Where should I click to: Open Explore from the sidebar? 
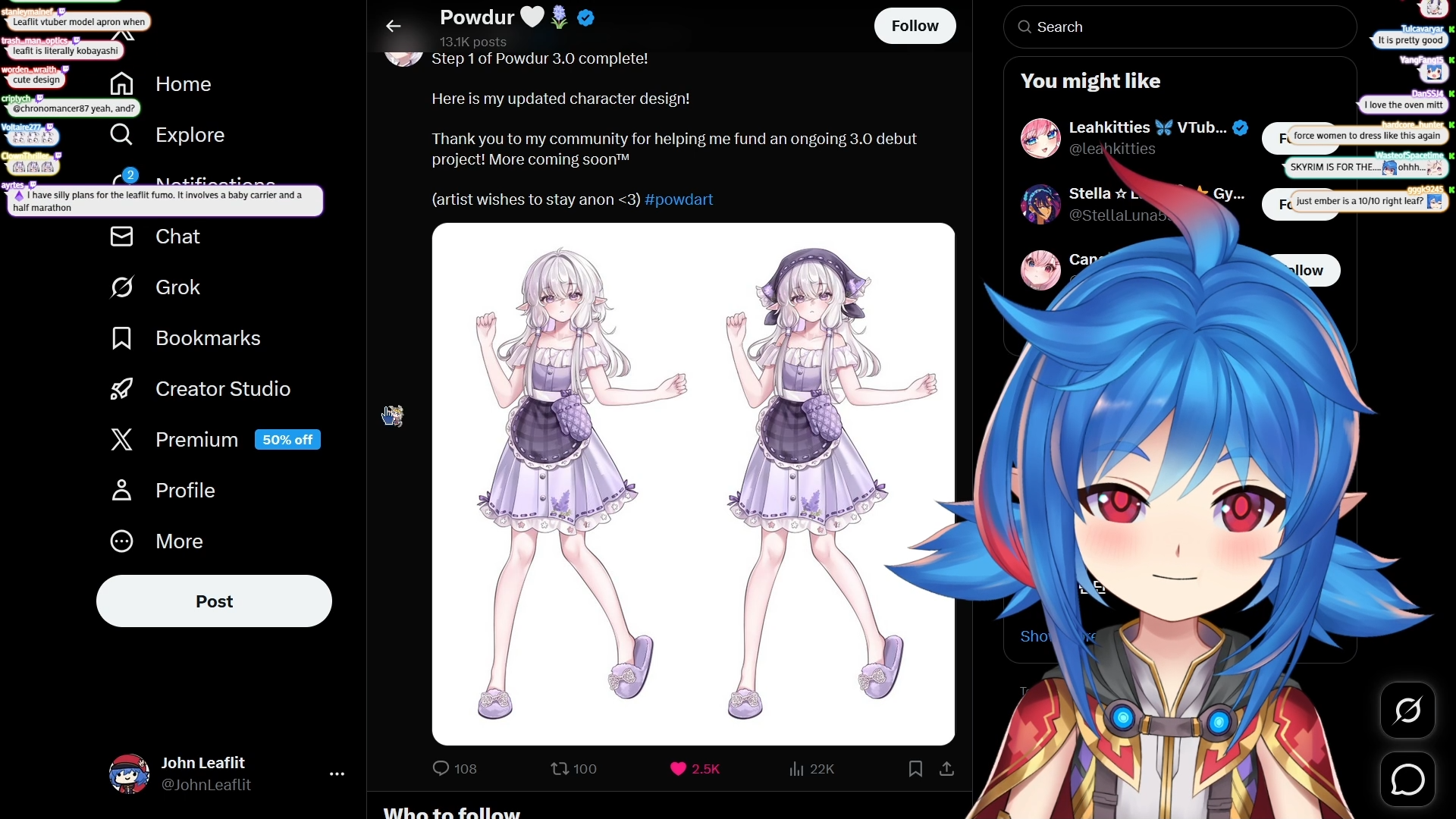pos(168,135)
